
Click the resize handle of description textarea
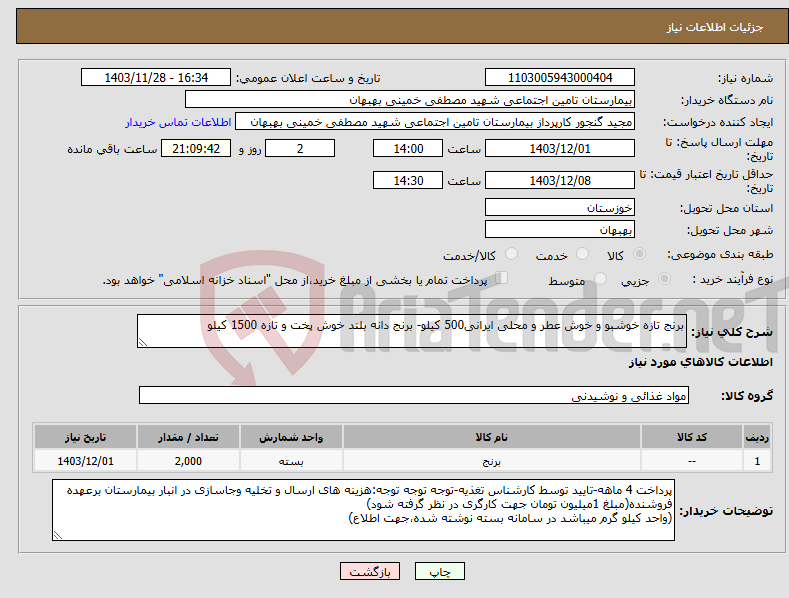(143, 342)
